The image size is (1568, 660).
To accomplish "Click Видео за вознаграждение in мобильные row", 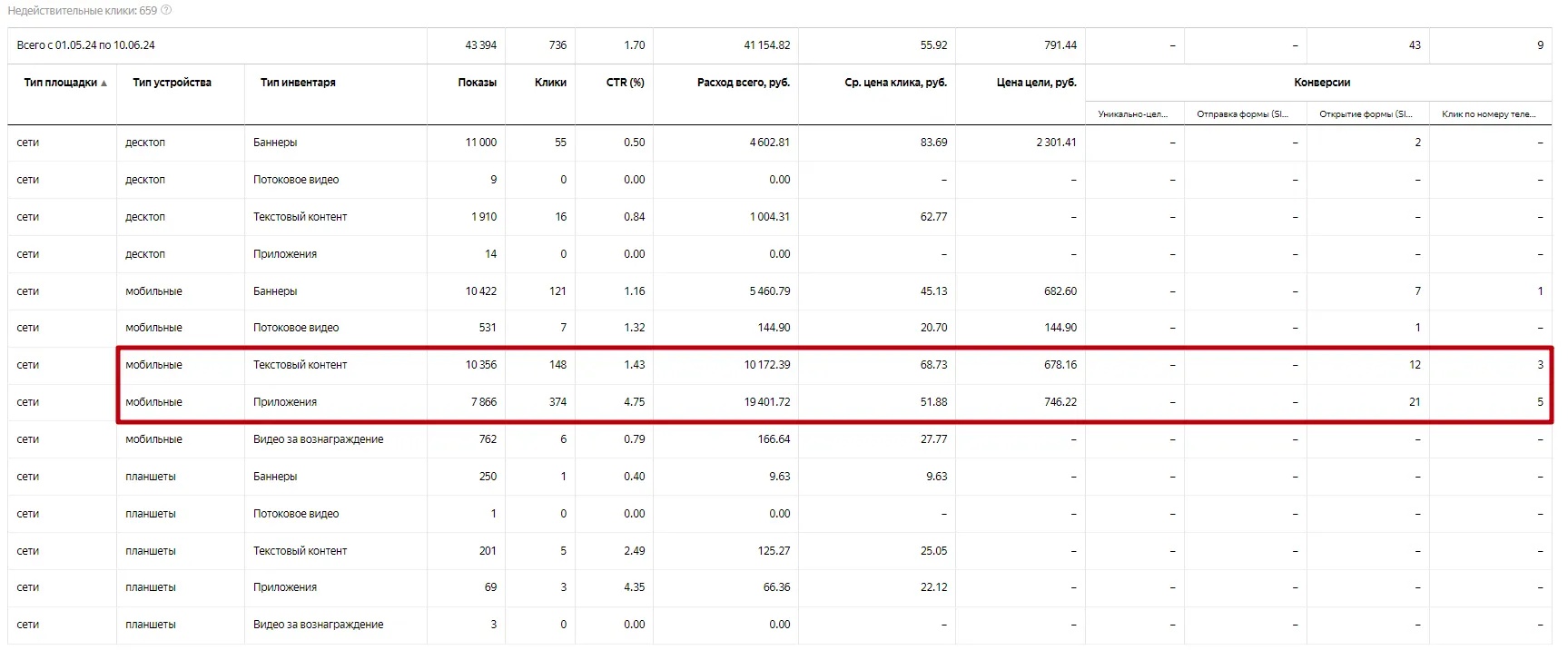I will coord(318,439).
